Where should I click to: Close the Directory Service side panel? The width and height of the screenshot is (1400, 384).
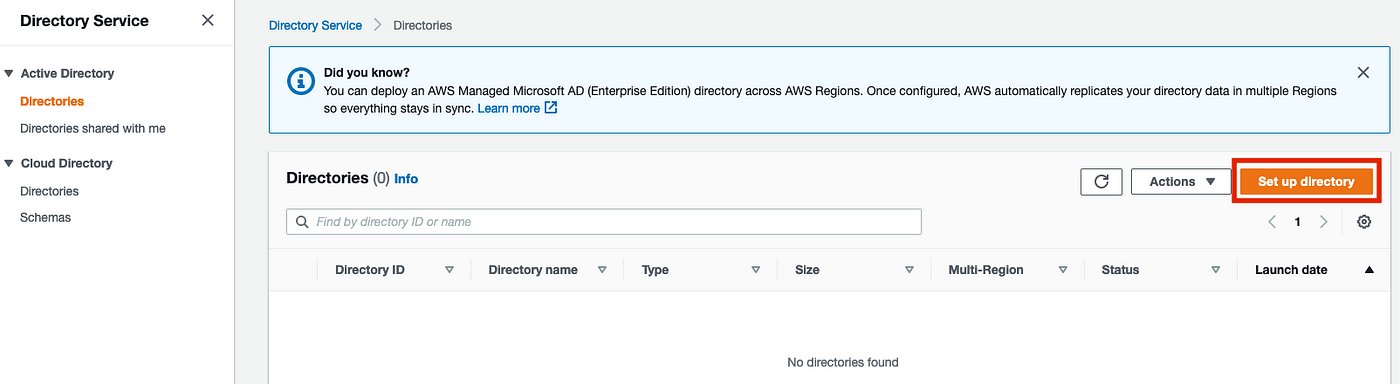[x=207, y=20]
